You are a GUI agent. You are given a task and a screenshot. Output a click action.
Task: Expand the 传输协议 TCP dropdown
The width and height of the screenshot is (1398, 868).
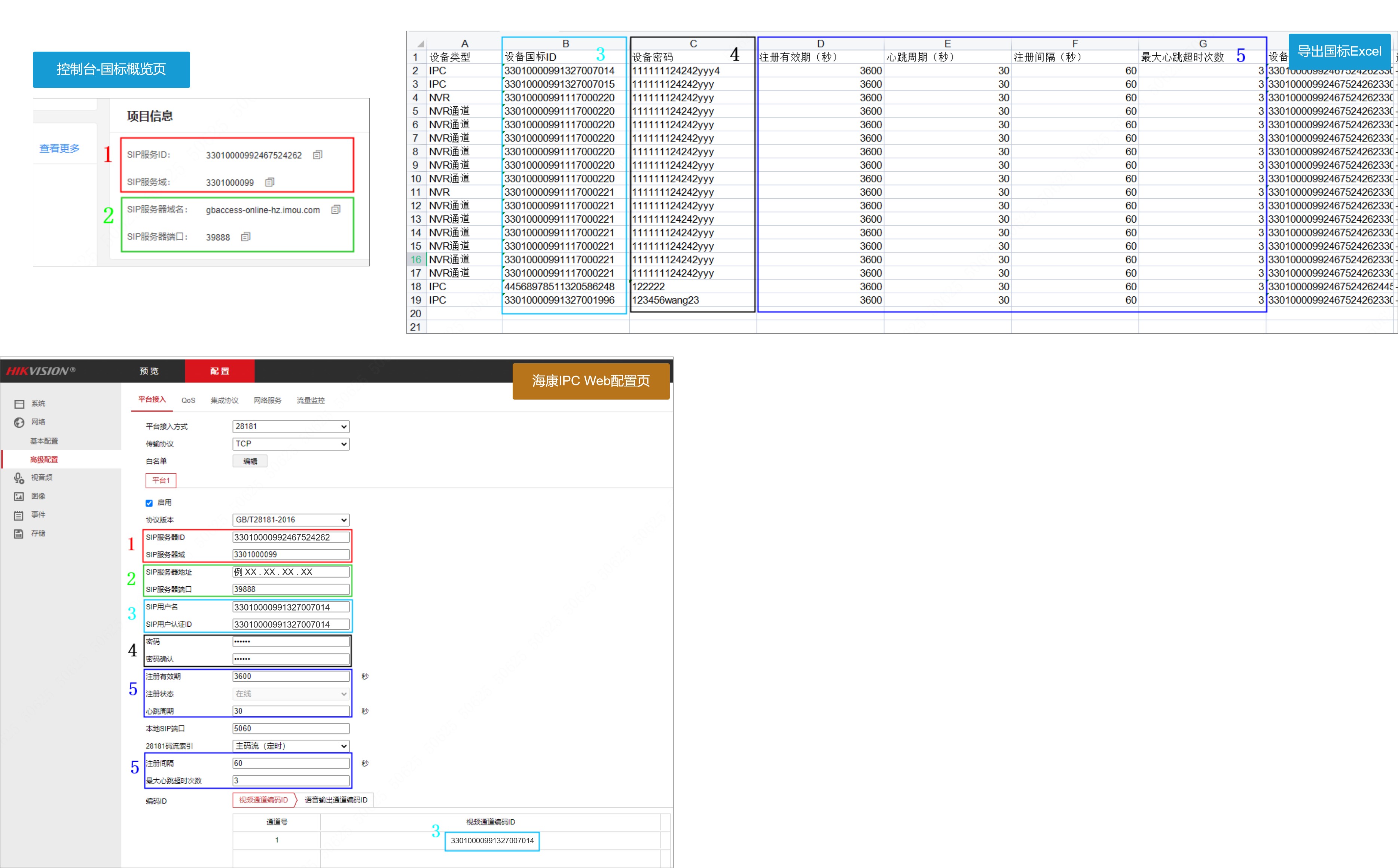290,444
